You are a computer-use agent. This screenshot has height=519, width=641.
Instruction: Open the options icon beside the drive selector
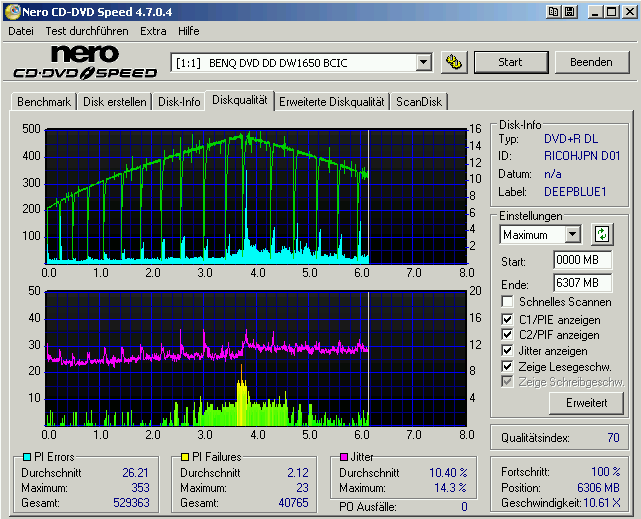(455, 62)
